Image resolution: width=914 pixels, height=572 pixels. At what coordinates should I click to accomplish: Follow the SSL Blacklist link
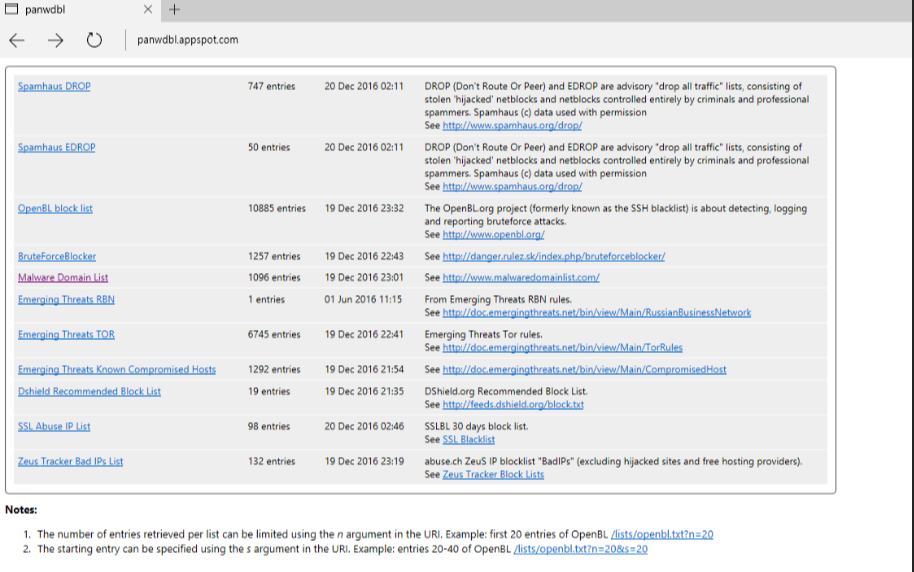[469, 440]
